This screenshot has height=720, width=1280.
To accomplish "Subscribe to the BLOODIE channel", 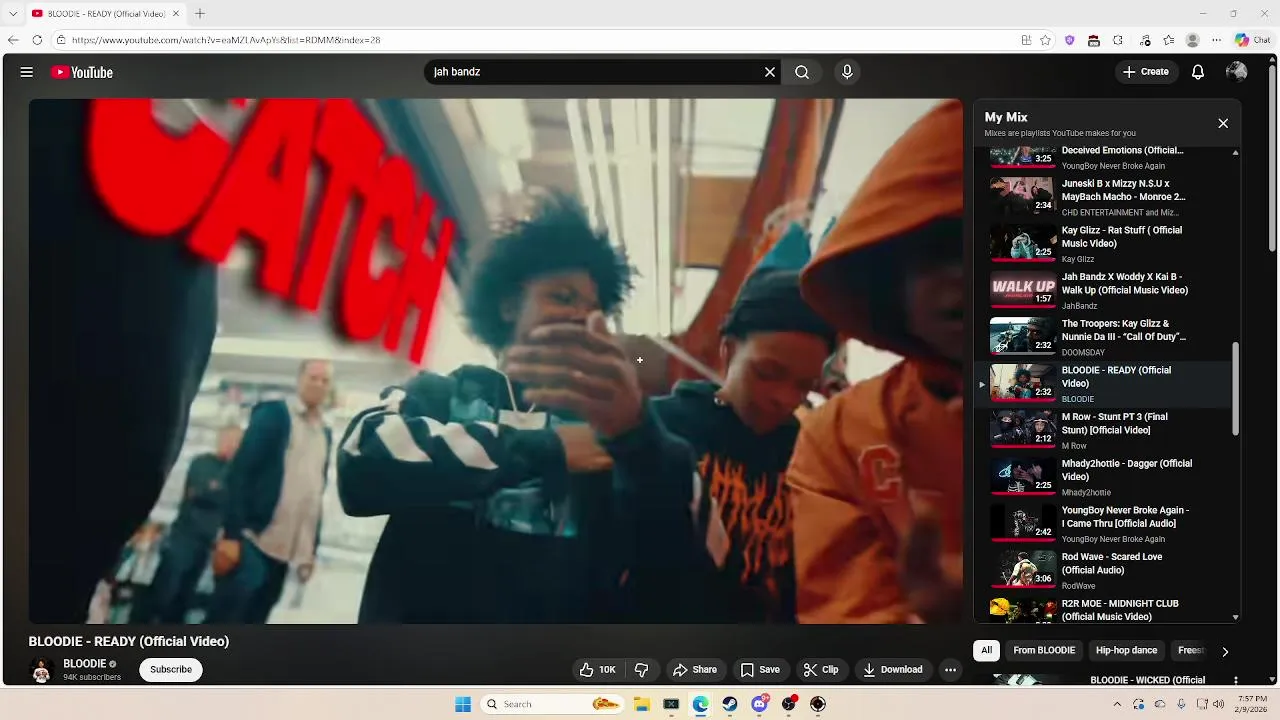I will tap(171, 670).
